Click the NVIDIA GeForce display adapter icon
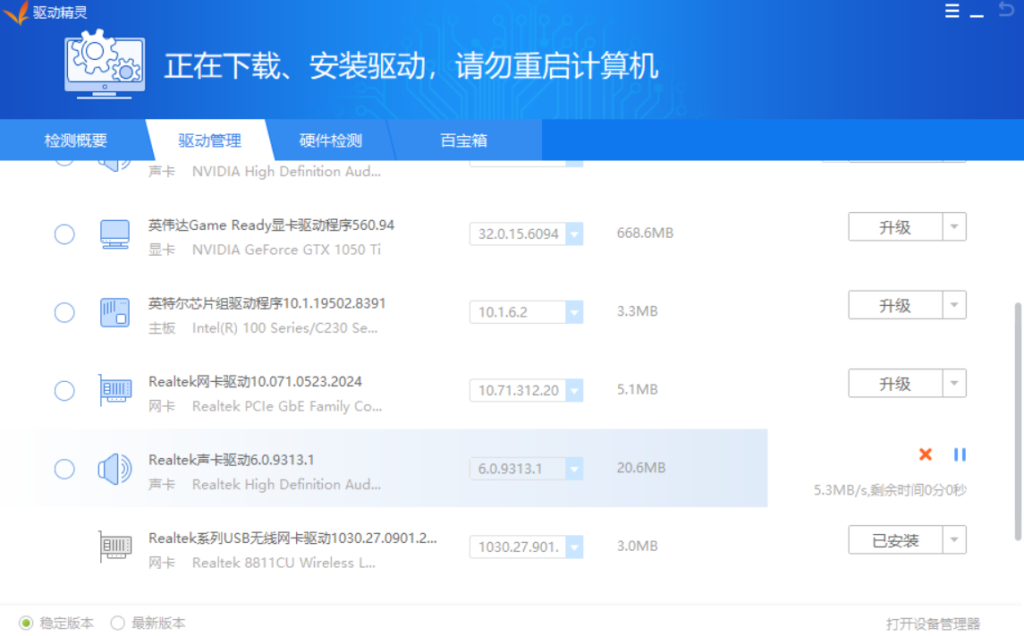This screenshot has width=1024, height=636. 114,232
